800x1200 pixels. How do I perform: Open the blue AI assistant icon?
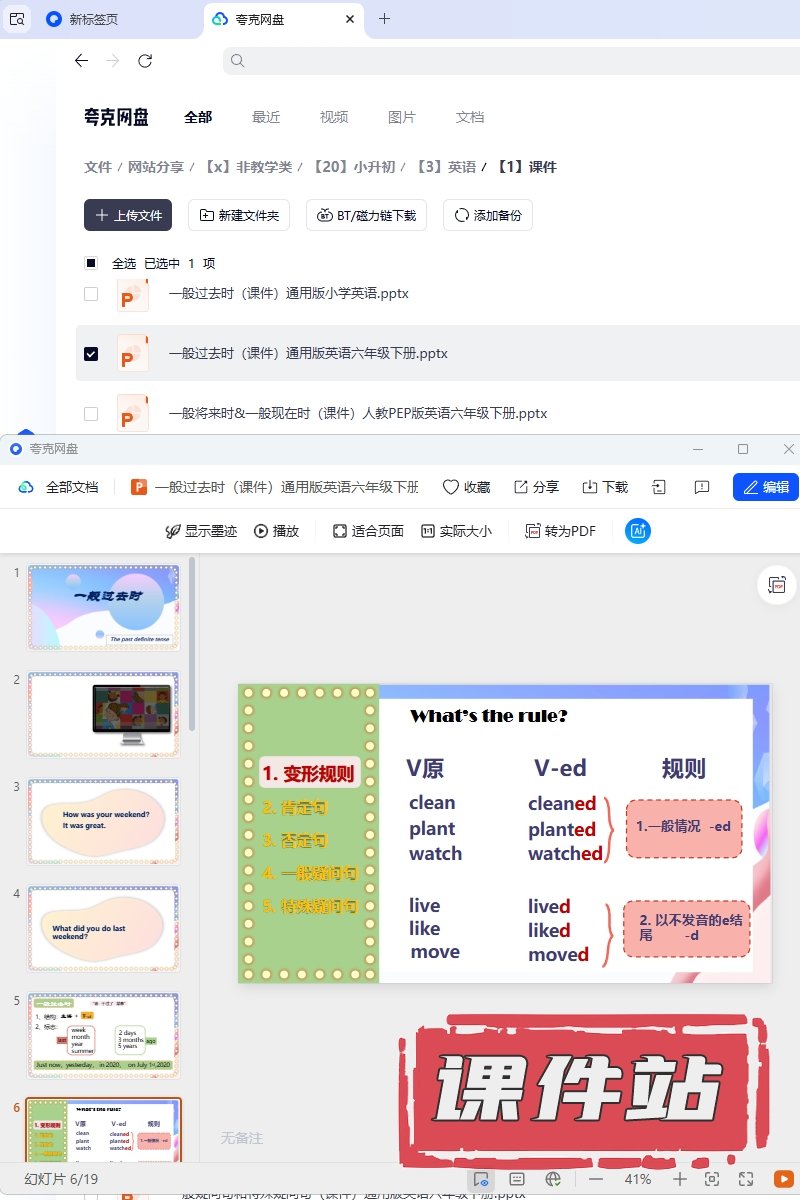tap(638, 531)
